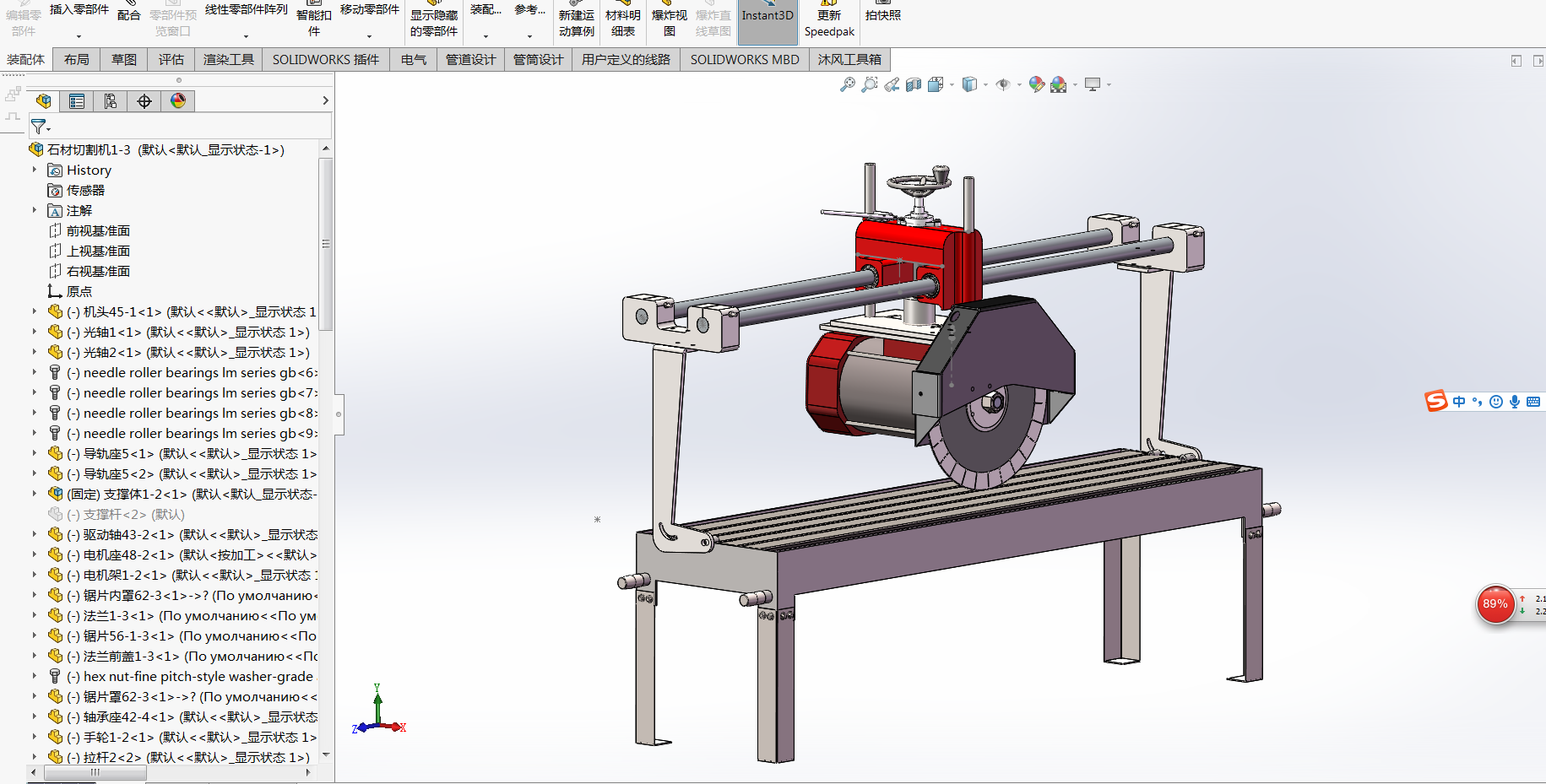Screen dimensions: 1546x784
Task: Open the Hide/Show Items dropdown arrow
Action: (1019, 85)
